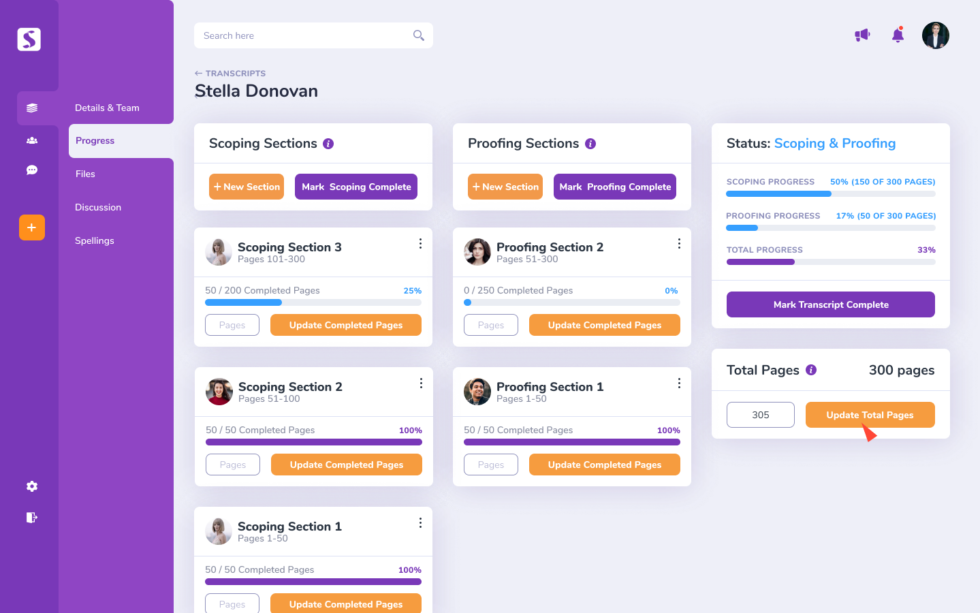Click the orange plus add button

[32, 228]
